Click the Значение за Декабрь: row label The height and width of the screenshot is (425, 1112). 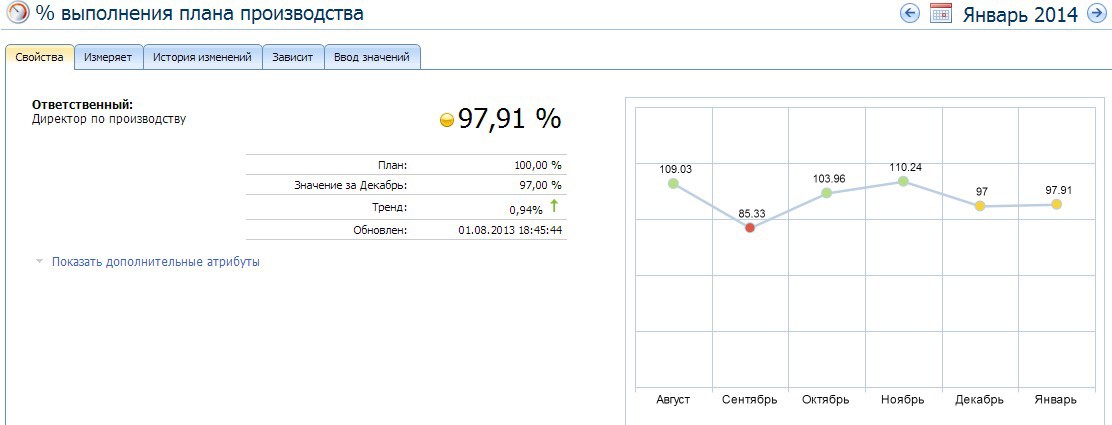pyautogui.click(x=351, y=185)
